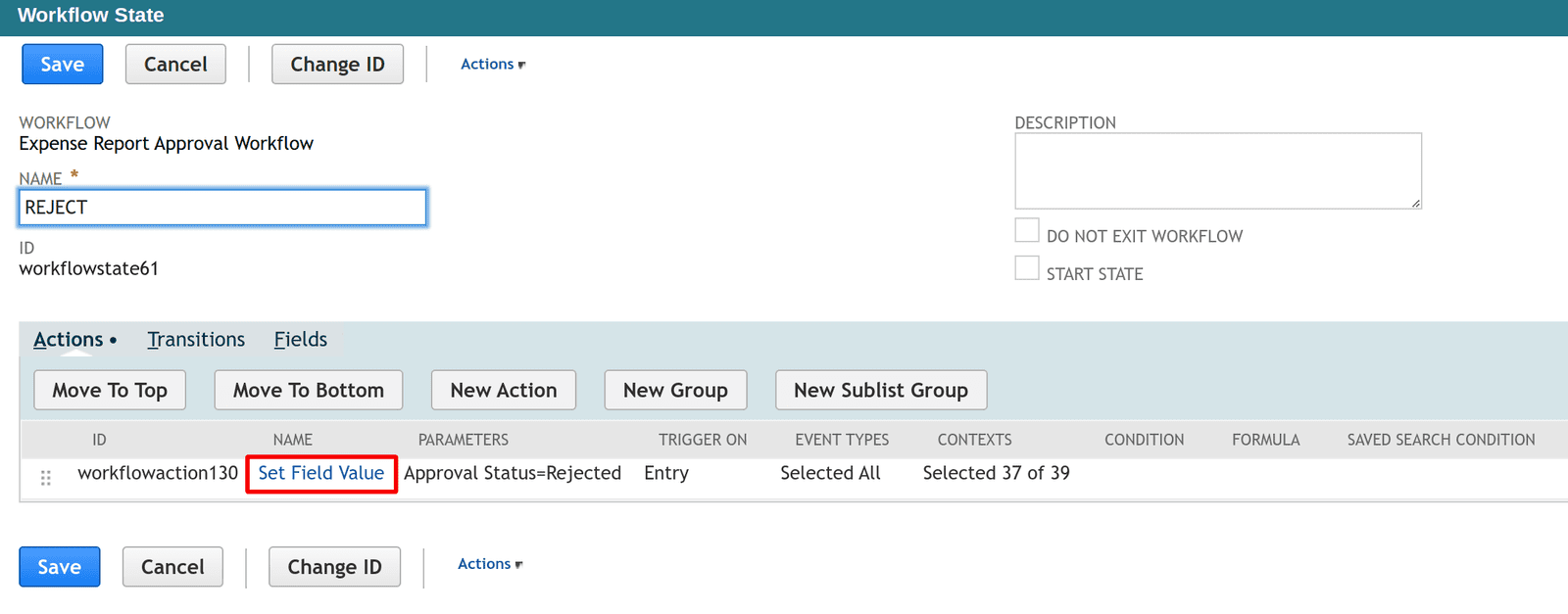Open the bottom Actions dropdown menu

[x=490, y=564]
